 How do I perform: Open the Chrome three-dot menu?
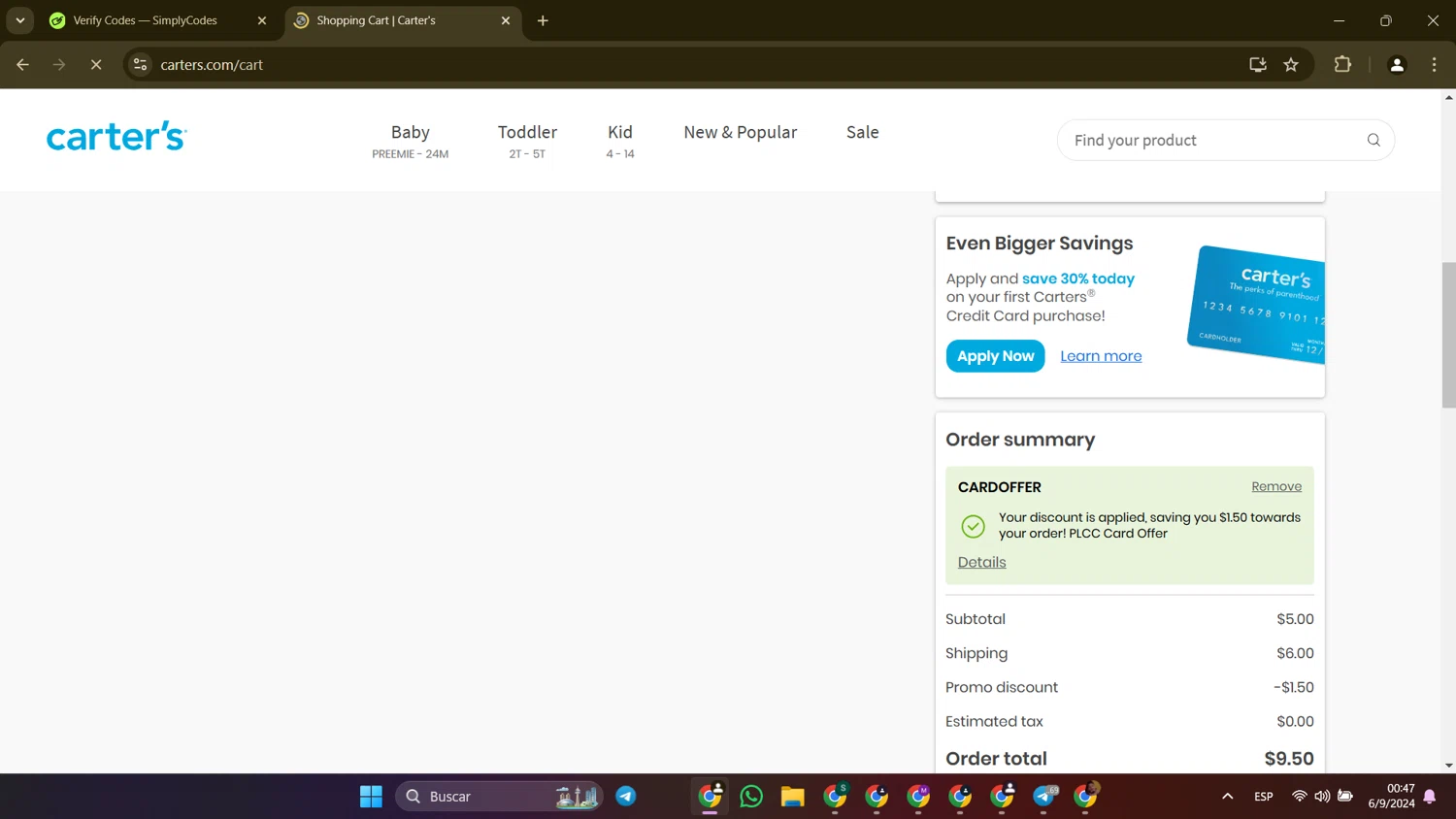tap(1434, 65)
